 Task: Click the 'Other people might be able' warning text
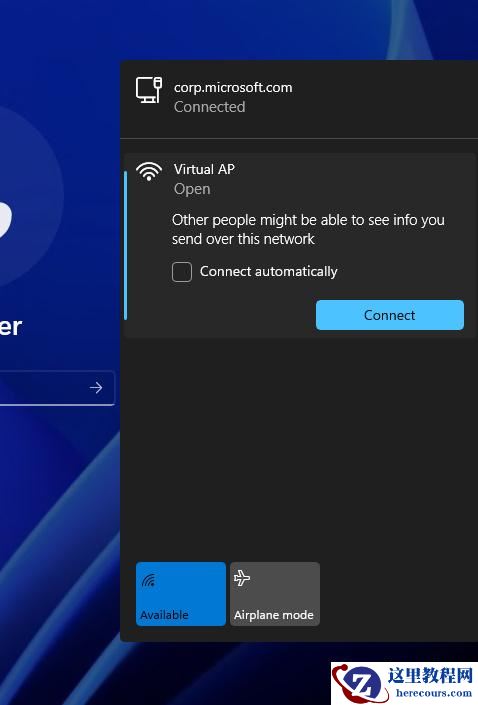pos(308,229)
